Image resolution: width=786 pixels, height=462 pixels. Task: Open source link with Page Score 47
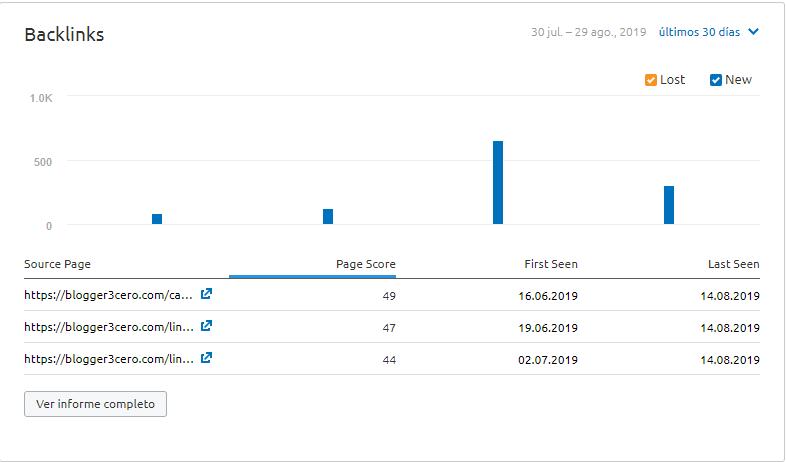(x=108, y=327)
